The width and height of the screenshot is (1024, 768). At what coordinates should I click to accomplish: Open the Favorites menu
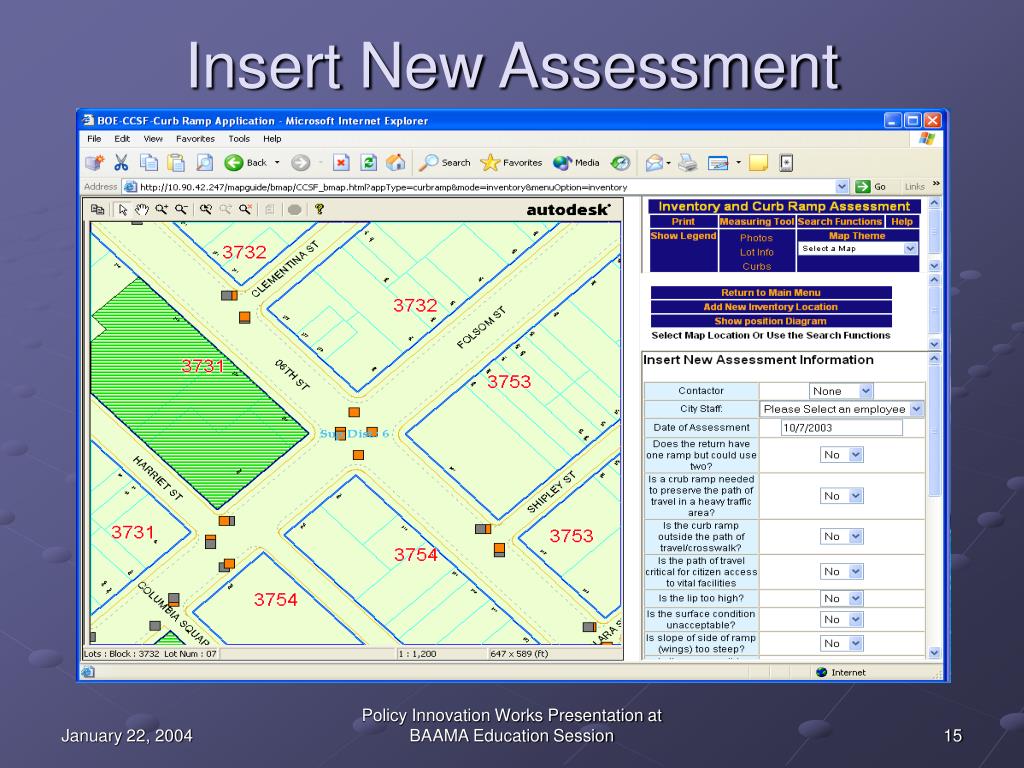195,138
